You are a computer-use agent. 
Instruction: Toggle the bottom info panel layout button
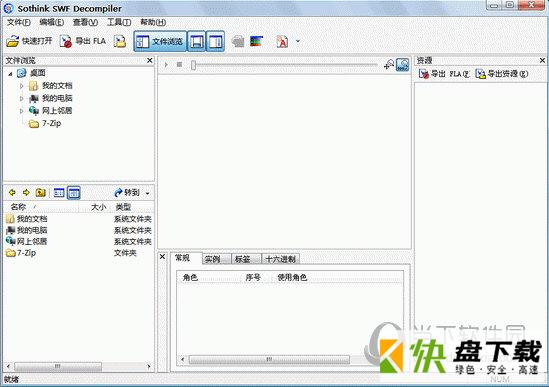point(196,42)
